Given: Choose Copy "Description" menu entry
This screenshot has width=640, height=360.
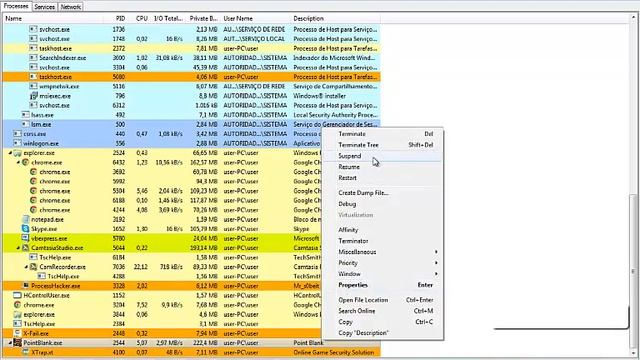Looking at the screenshot, I should click(382, 333).
